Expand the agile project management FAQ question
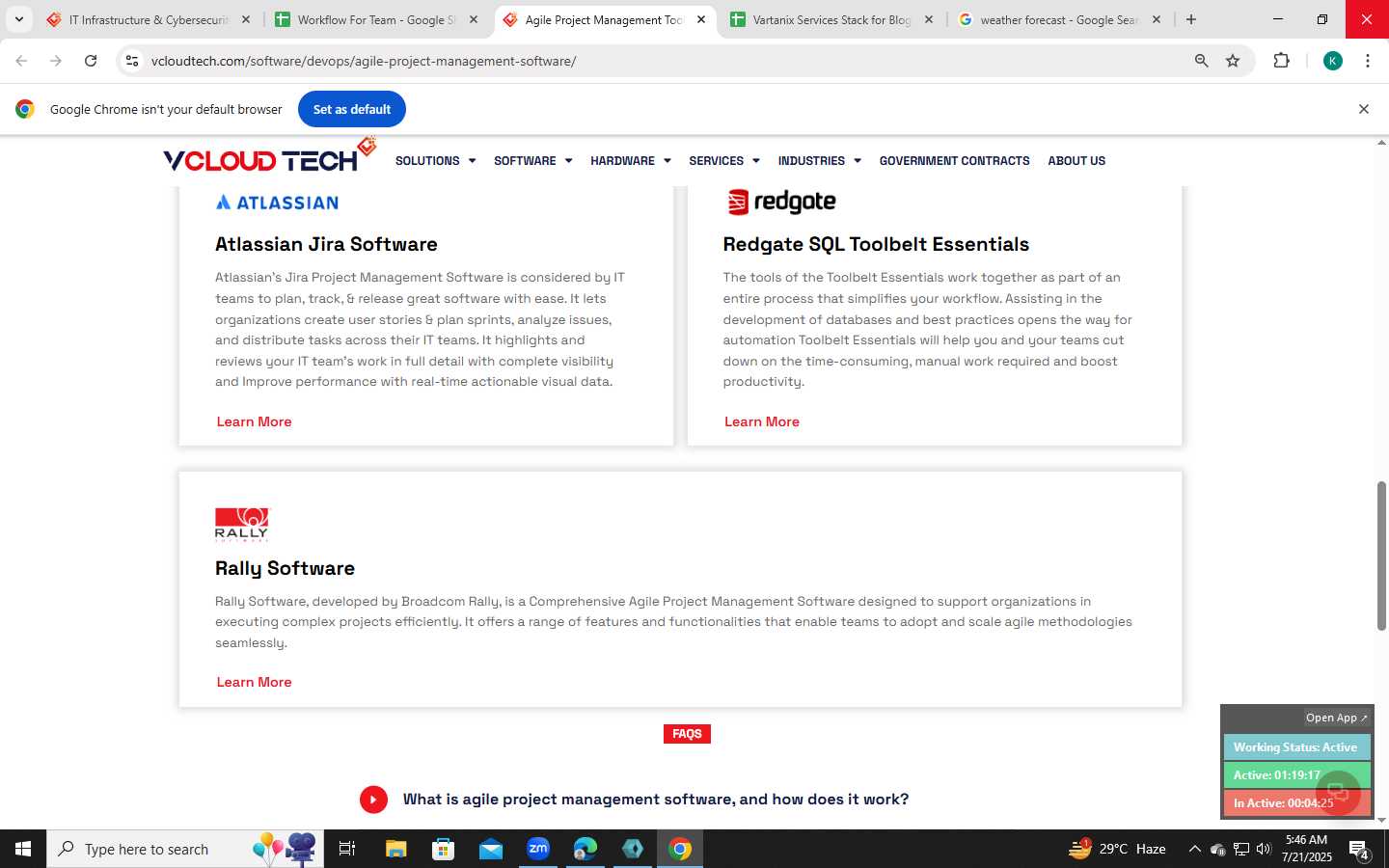This screenshot has height=868, width=1389. [655, 800]
